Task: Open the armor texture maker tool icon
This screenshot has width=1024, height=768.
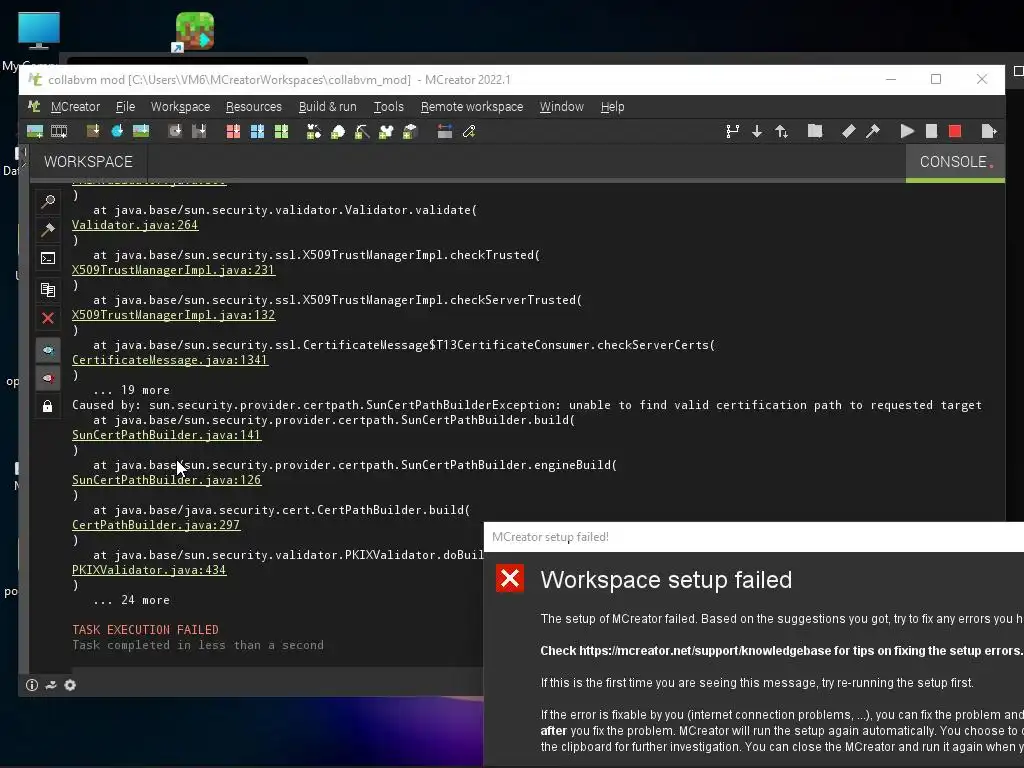Action: click(314, 132)
